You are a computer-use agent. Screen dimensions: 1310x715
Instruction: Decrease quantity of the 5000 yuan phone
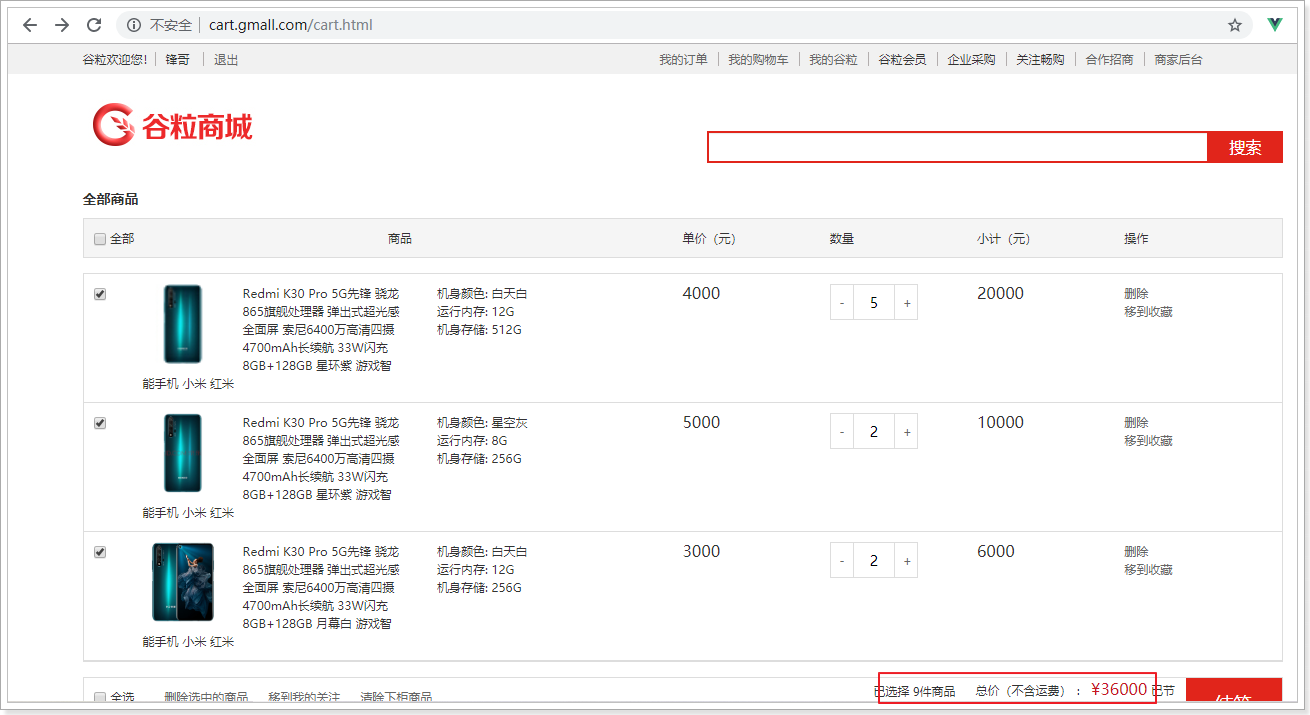click(x=842, y=432)
